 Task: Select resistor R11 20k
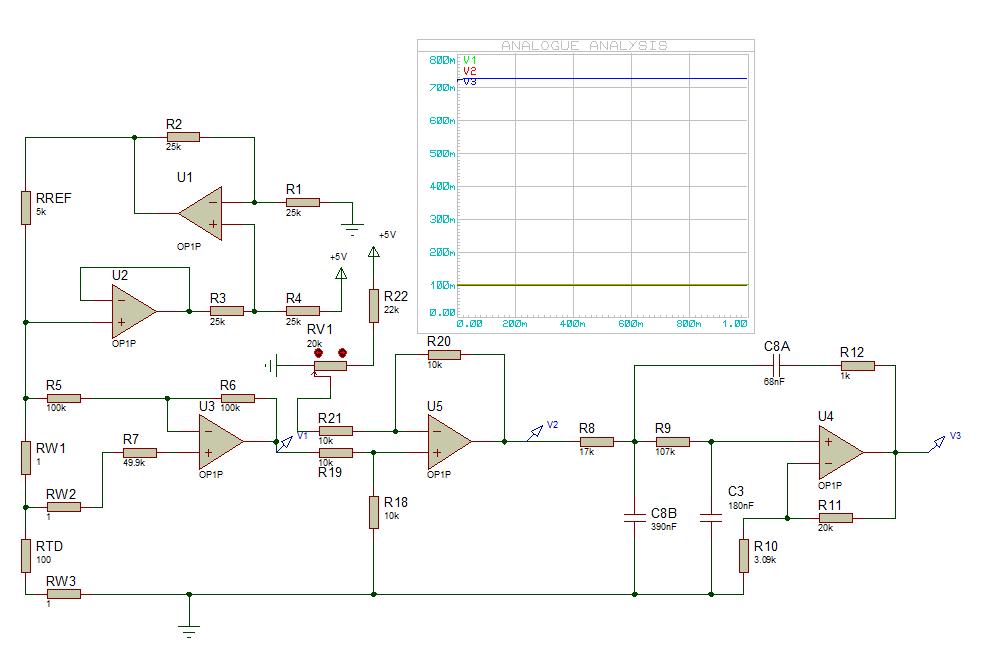pyautogui.click(x=835, y=518)
